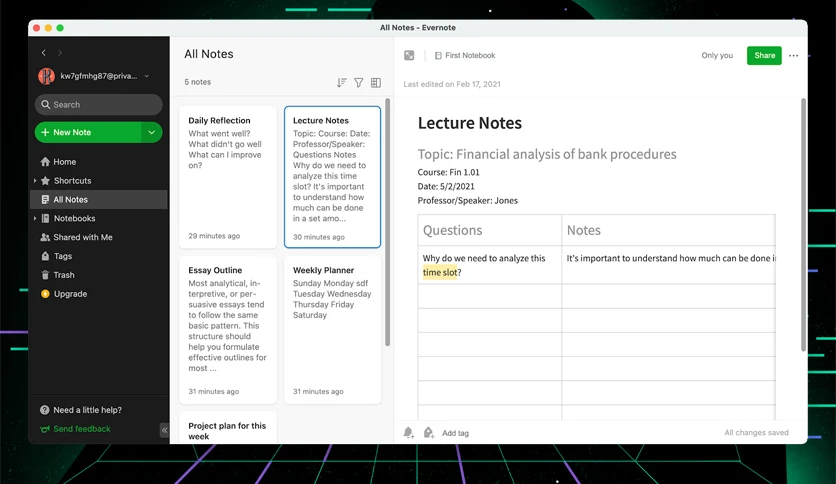Click the note editor vertical scrollbar

coord(803,224)
